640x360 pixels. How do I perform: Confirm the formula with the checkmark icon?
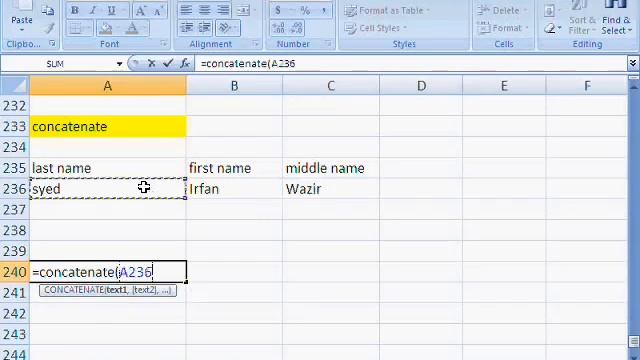tap(168, 63)
